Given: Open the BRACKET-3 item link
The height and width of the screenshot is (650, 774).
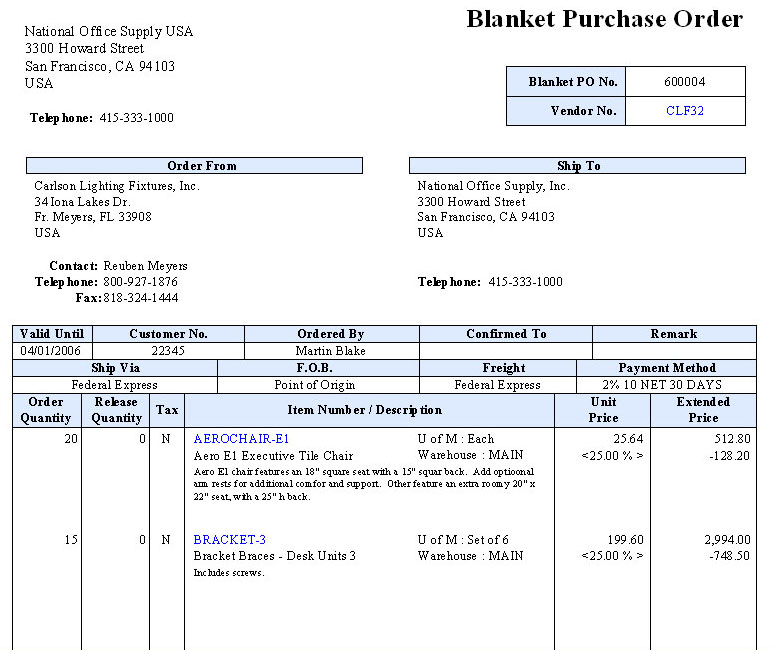Looking at the screenshot, I should point(229,540).
